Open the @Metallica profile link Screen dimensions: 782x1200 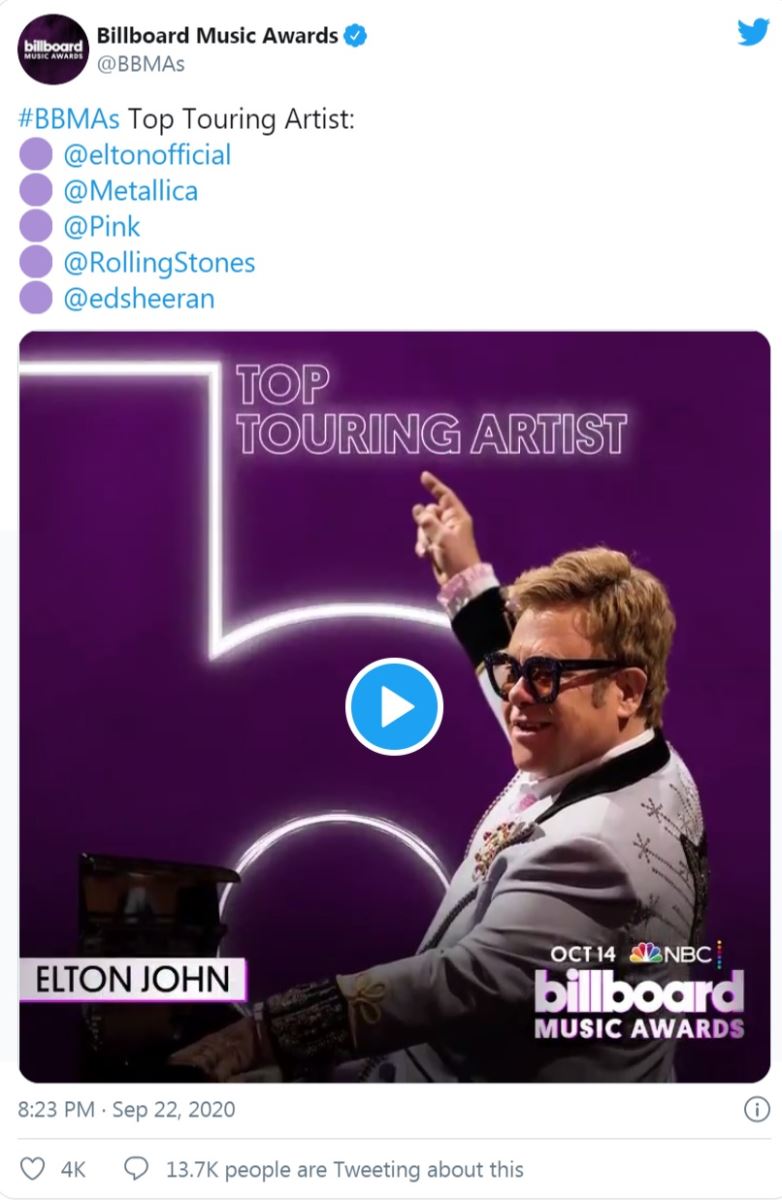[x=130, y=191]
